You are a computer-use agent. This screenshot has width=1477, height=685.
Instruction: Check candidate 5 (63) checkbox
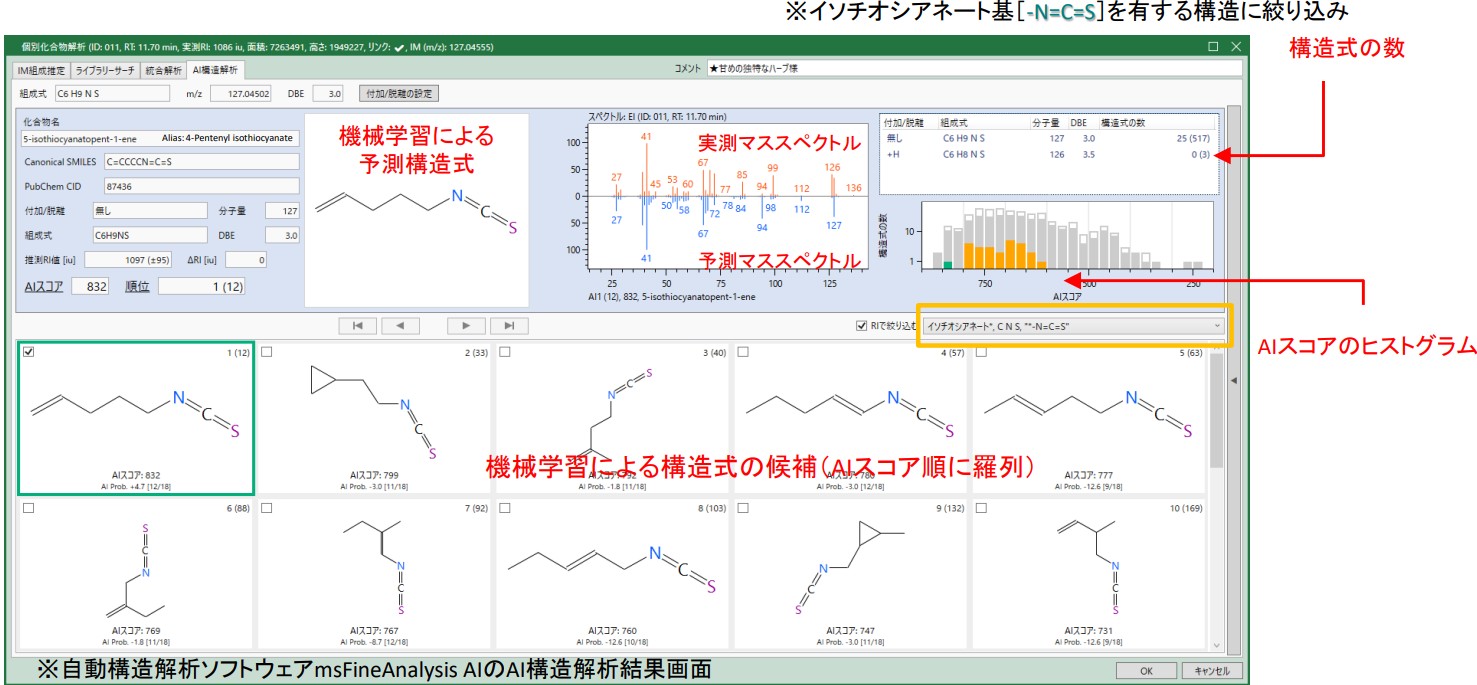(x=981, y=351)
